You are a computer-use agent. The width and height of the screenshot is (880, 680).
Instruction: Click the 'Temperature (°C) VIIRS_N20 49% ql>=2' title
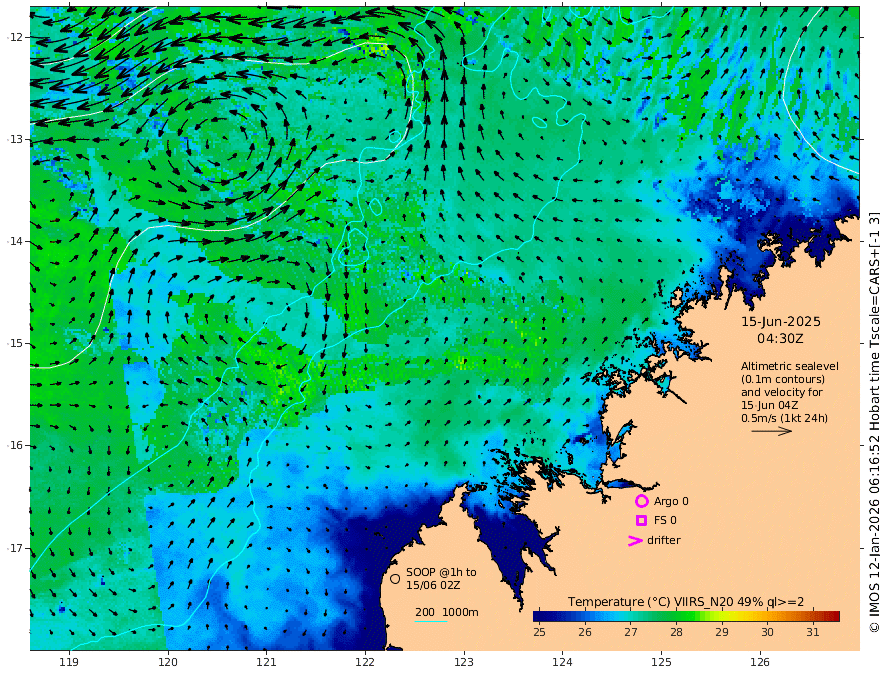pyautogui.click(x=686, y=602)
